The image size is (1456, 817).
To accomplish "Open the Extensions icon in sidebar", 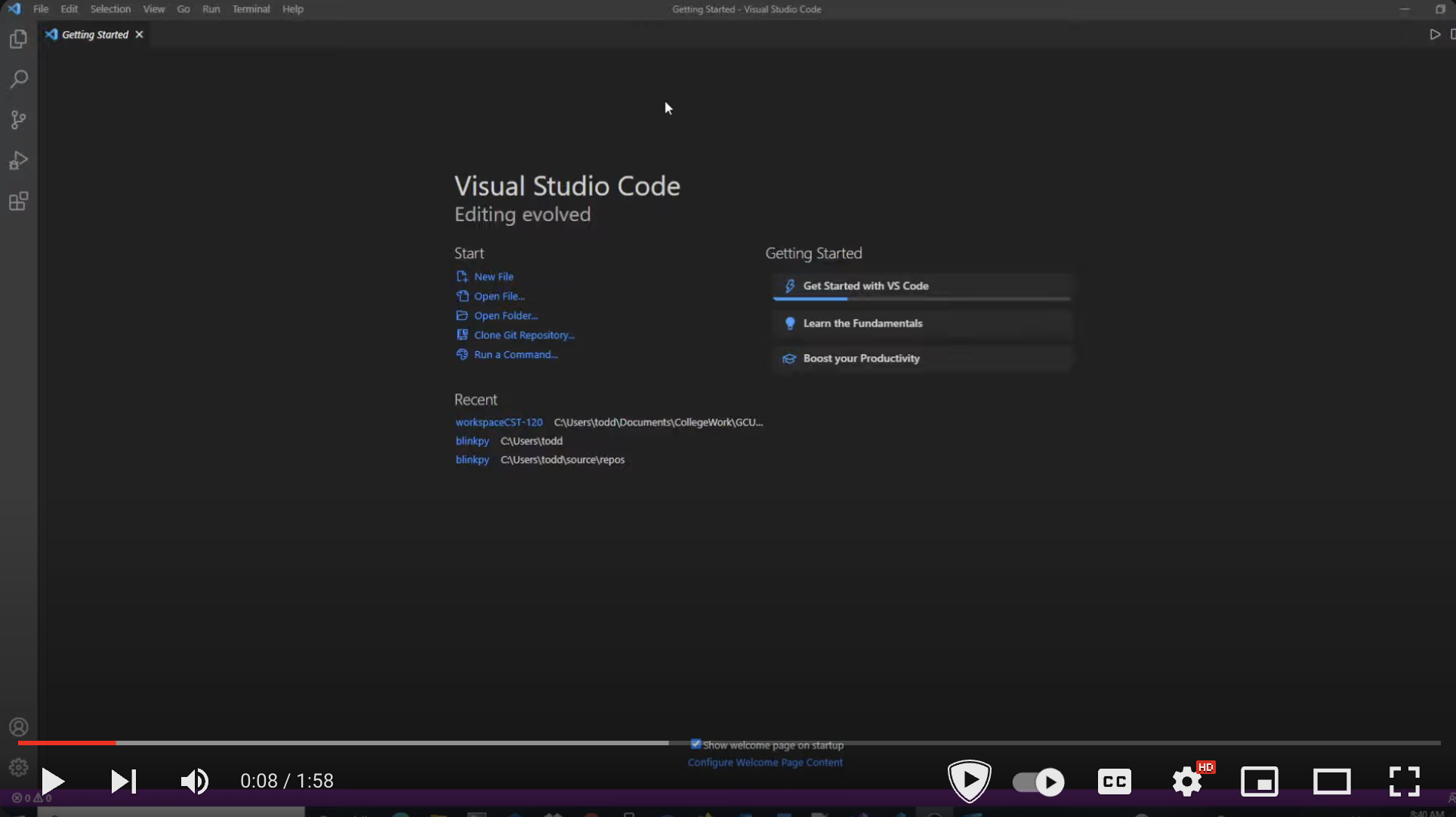I will click(x=19, y=202).
